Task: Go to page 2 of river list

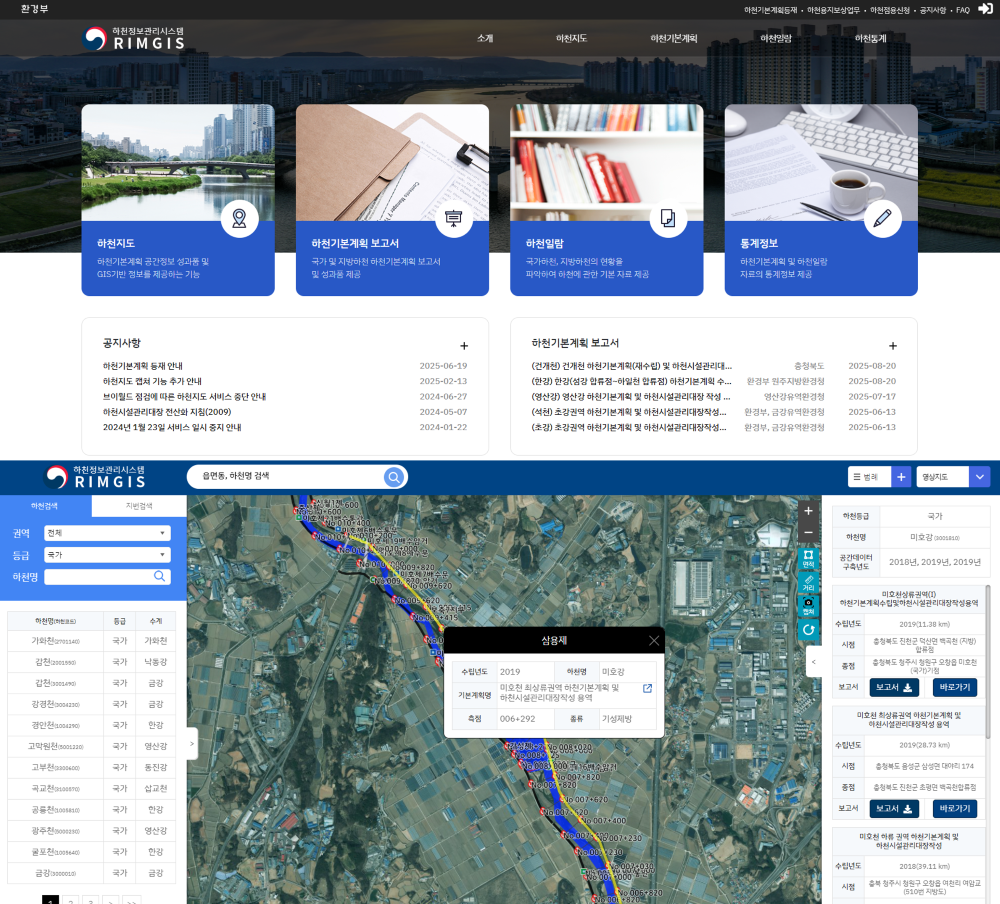Action: click(x=71, y=900)
